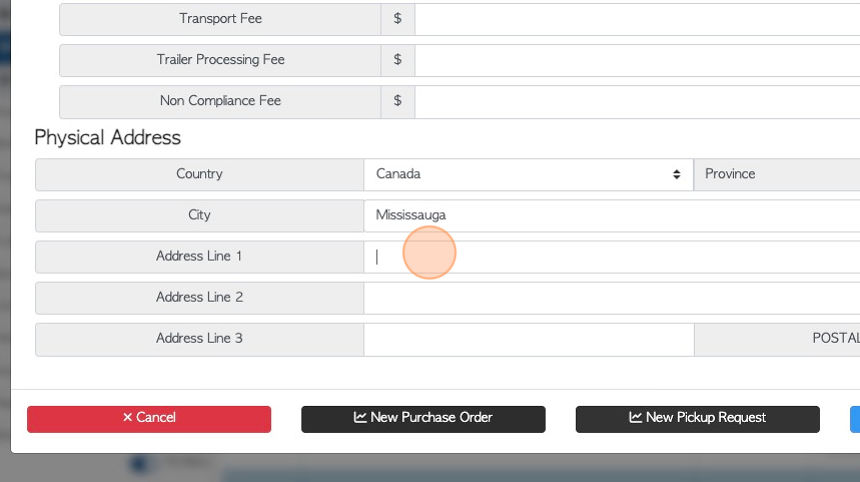Click the Province label

[x=730, y=174]
